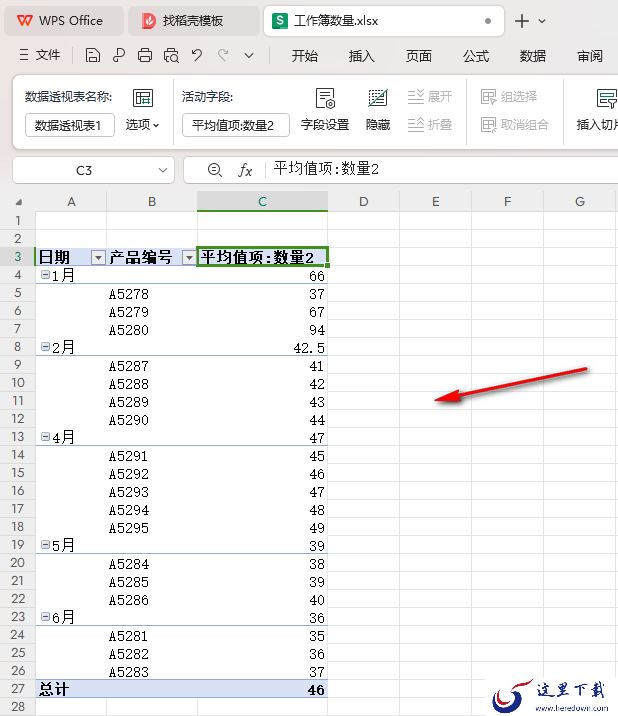Screen dimensions: 618x716
Task: Select row 27 header
Action: pos(18,689)
